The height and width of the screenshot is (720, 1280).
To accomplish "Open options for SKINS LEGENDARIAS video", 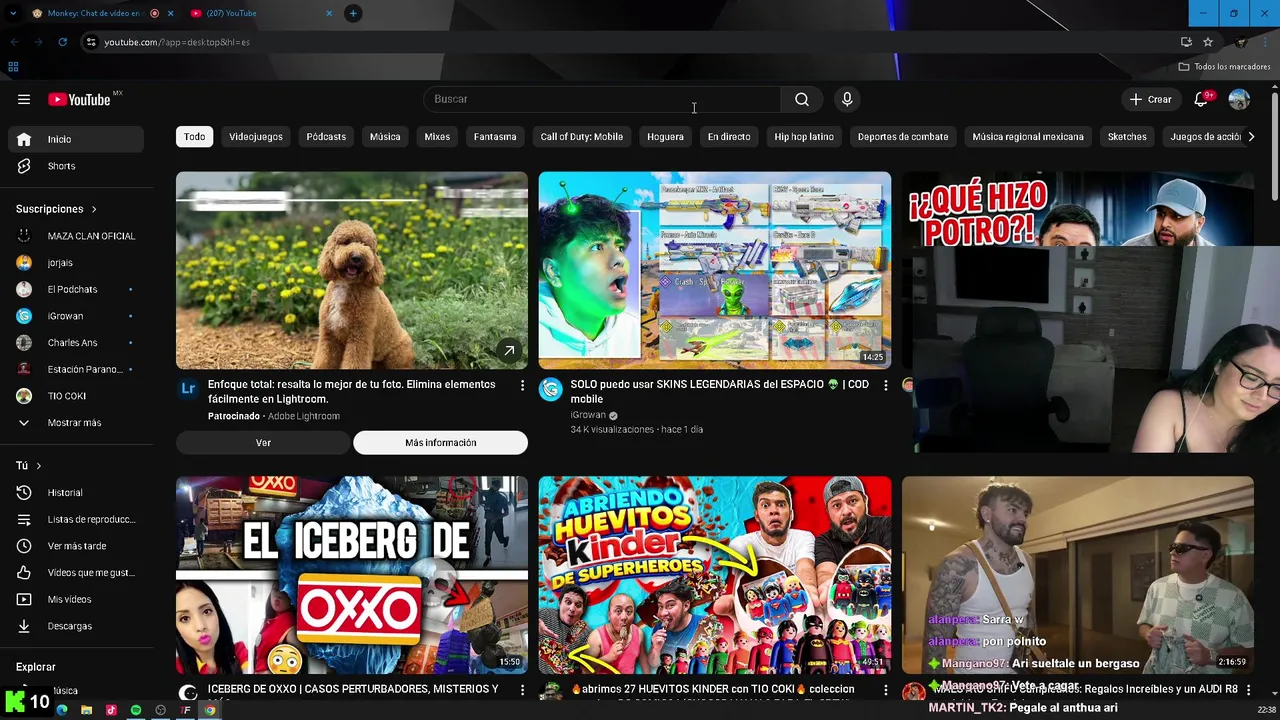I will point(885,385).
